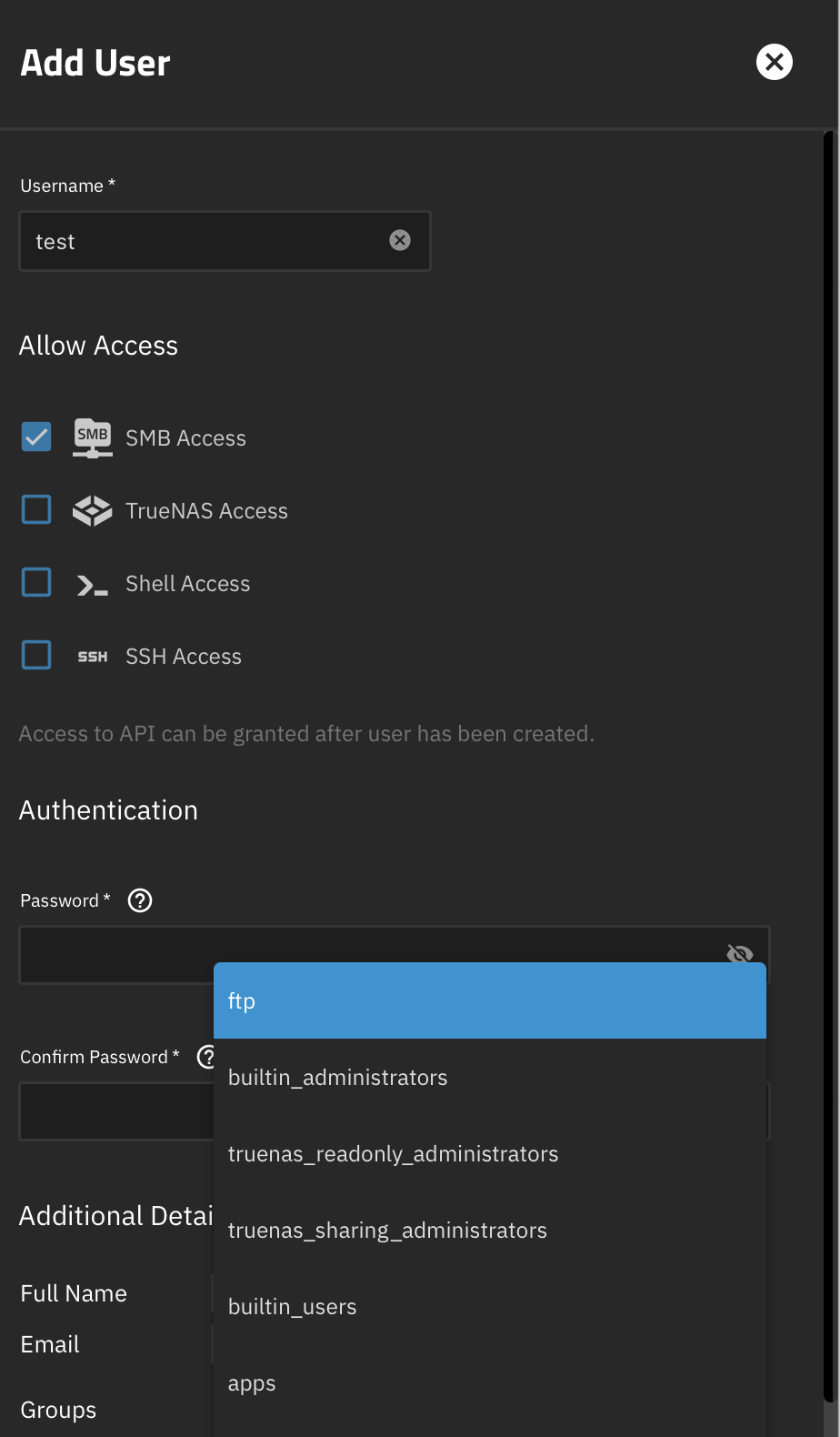Click the Shell prompt icon
The image size is (840, 1437).
(92, 585)
